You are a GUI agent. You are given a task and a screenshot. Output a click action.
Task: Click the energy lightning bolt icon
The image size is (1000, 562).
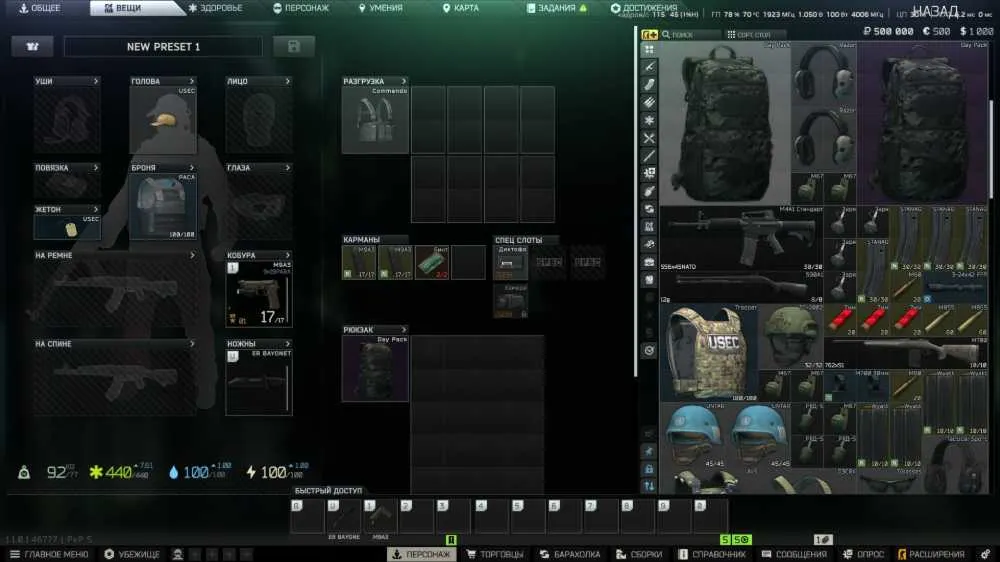(251, 472)
